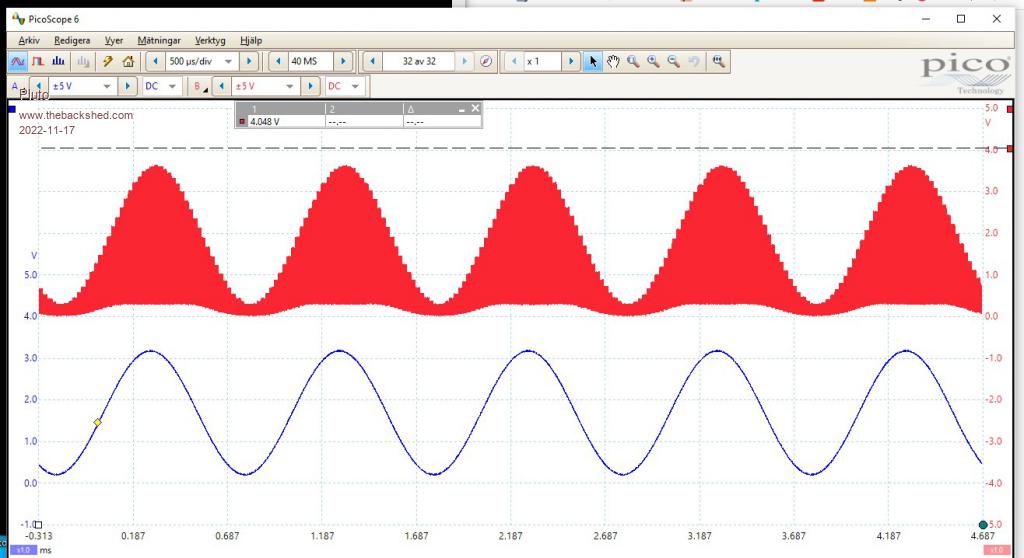This screenshot has width=1024, height=558.
Task: Open the 500 µs/div timebase dropdown
Action: (x=229, y=62)
